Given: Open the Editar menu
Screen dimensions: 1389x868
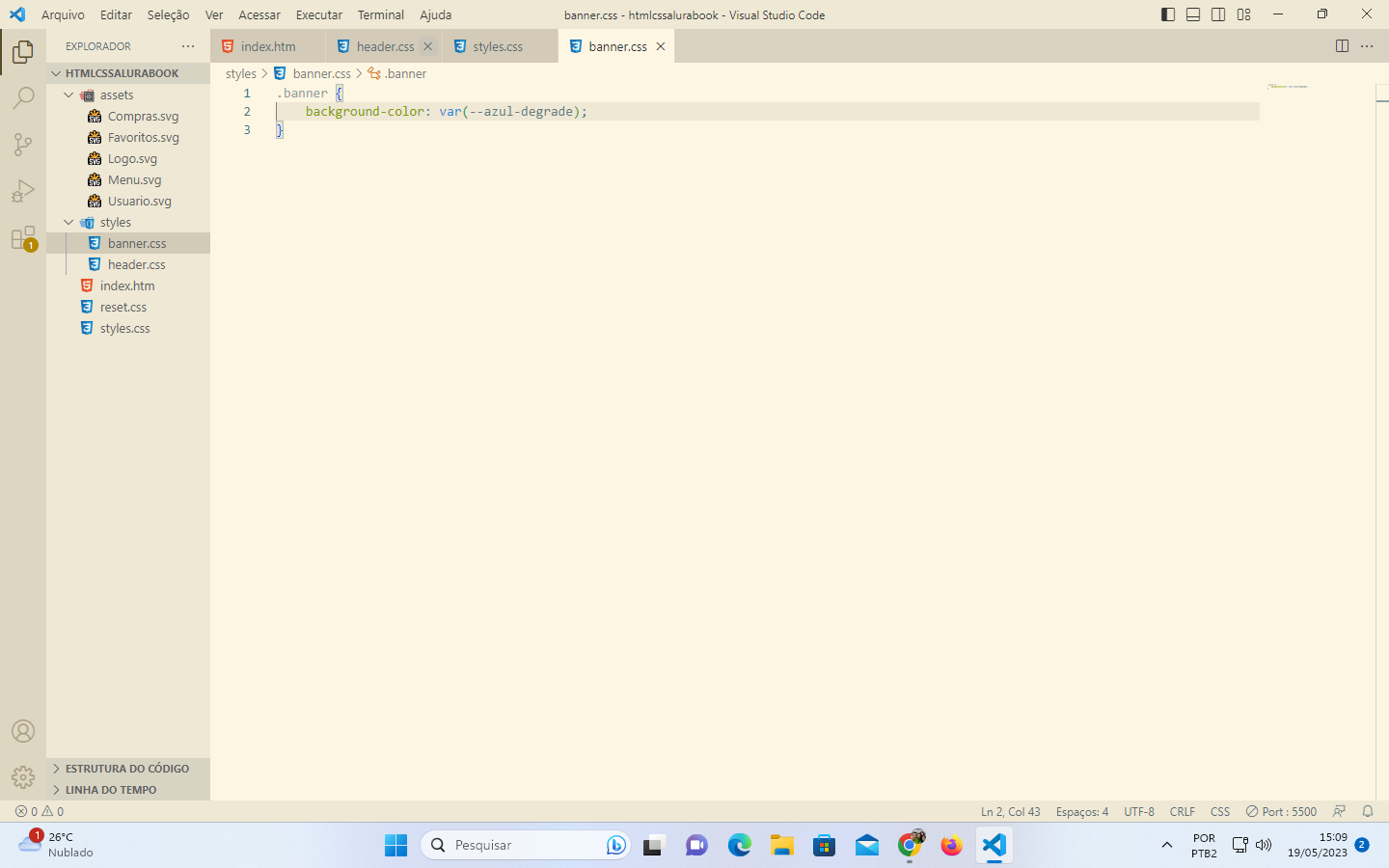Looking at the screenshot, I should pyautogui.click(x=116, y=14).
